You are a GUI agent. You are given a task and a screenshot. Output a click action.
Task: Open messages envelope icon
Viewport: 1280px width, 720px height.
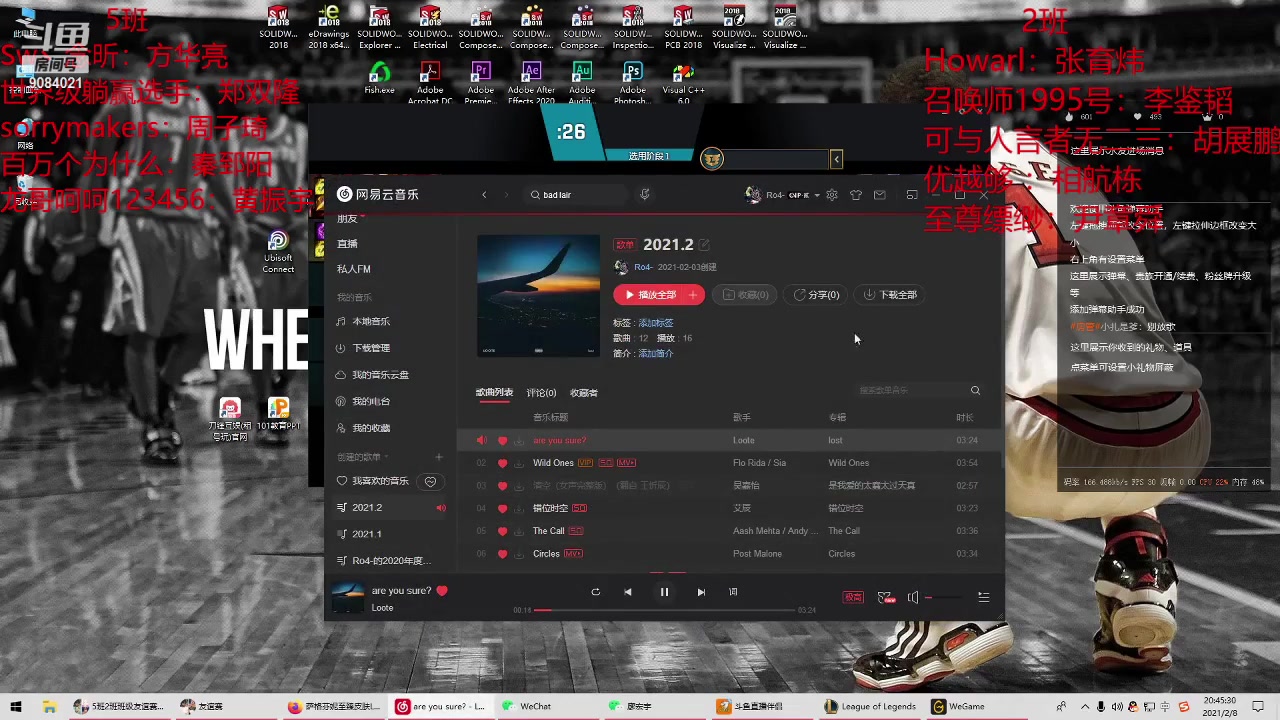point(880,195)
